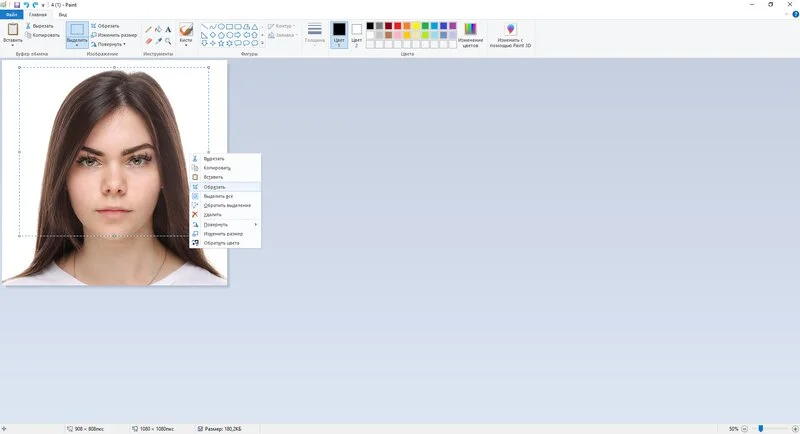The width and height of the screenshot is (800, 434).
Task: Choose Копировать in the context menu
Action: [225, 168]
